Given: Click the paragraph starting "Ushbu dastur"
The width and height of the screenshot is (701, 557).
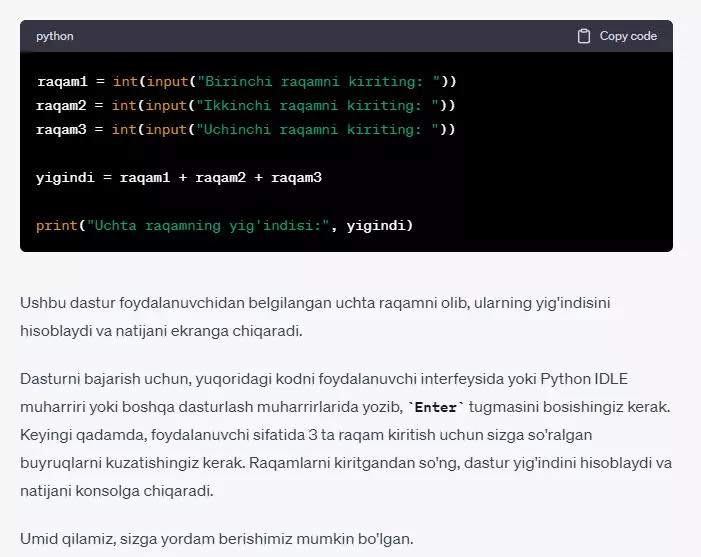Looking at the screenshot, I should click(315, 317).
